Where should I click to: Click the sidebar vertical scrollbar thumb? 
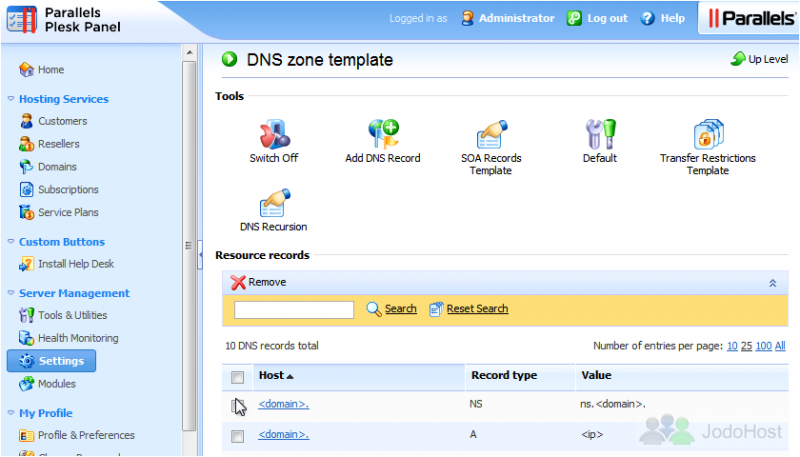click(x=189, y=246)
